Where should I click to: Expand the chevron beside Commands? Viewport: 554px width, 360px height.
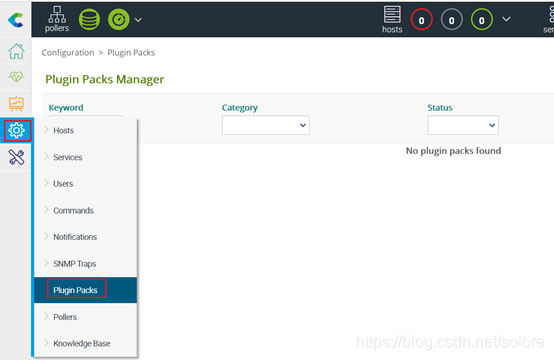pyautogui.click(x=46, y=210)
